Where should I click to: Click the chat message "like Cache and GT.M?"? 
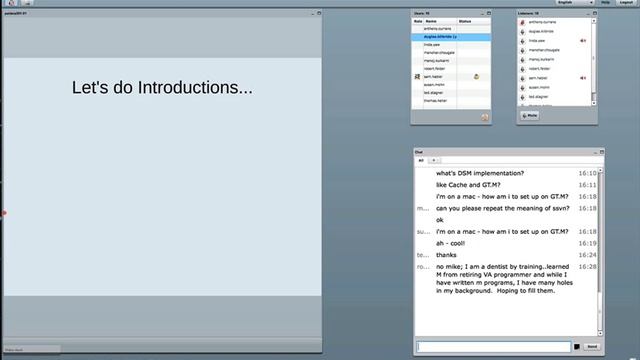468,185
